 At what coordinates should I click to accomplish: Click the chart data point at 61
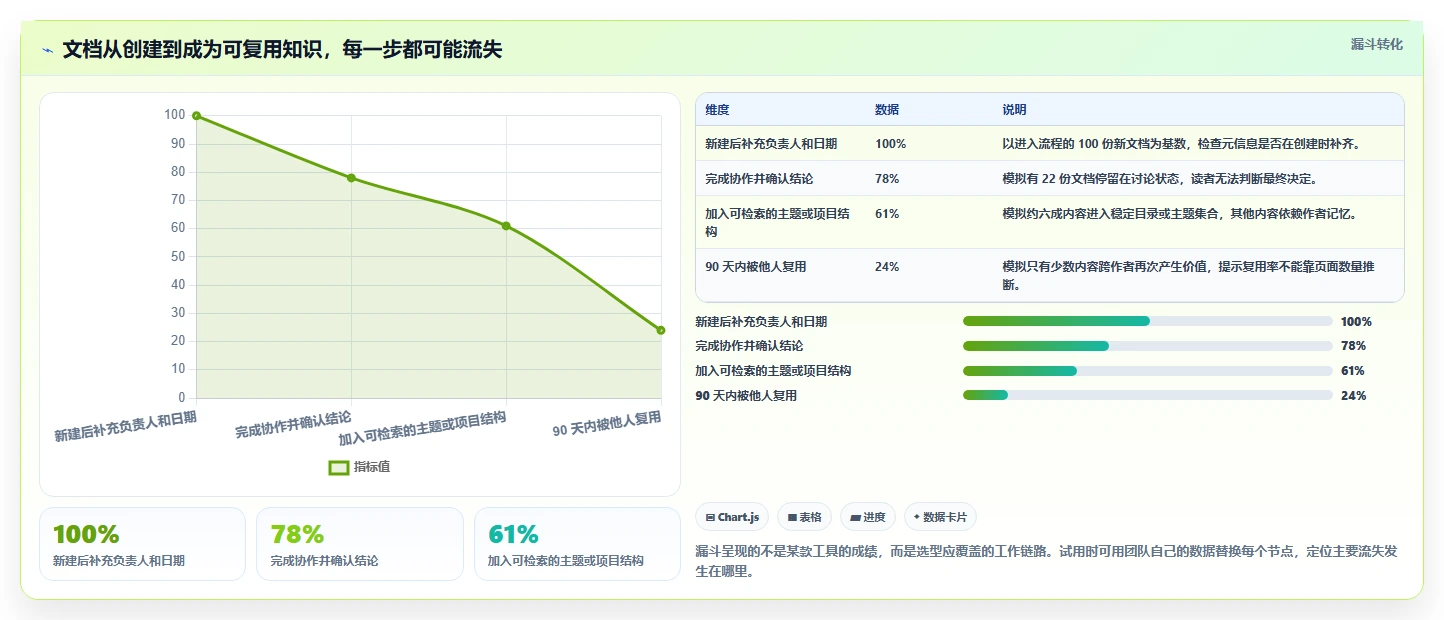pyautogui.click(x=506, y=226)
